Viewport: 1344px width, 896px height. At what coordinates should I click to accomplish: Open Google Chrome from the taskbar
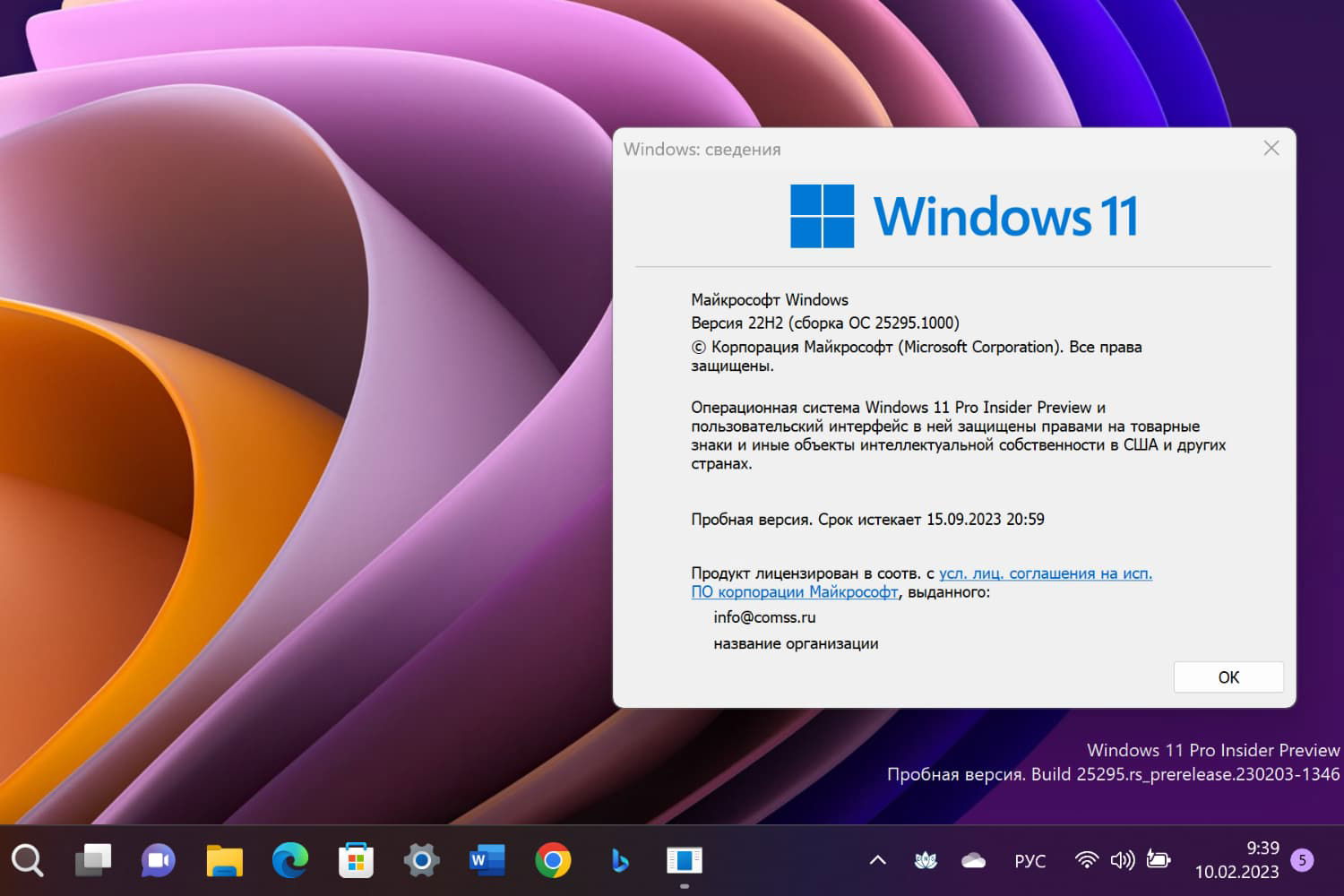[553, 860]
